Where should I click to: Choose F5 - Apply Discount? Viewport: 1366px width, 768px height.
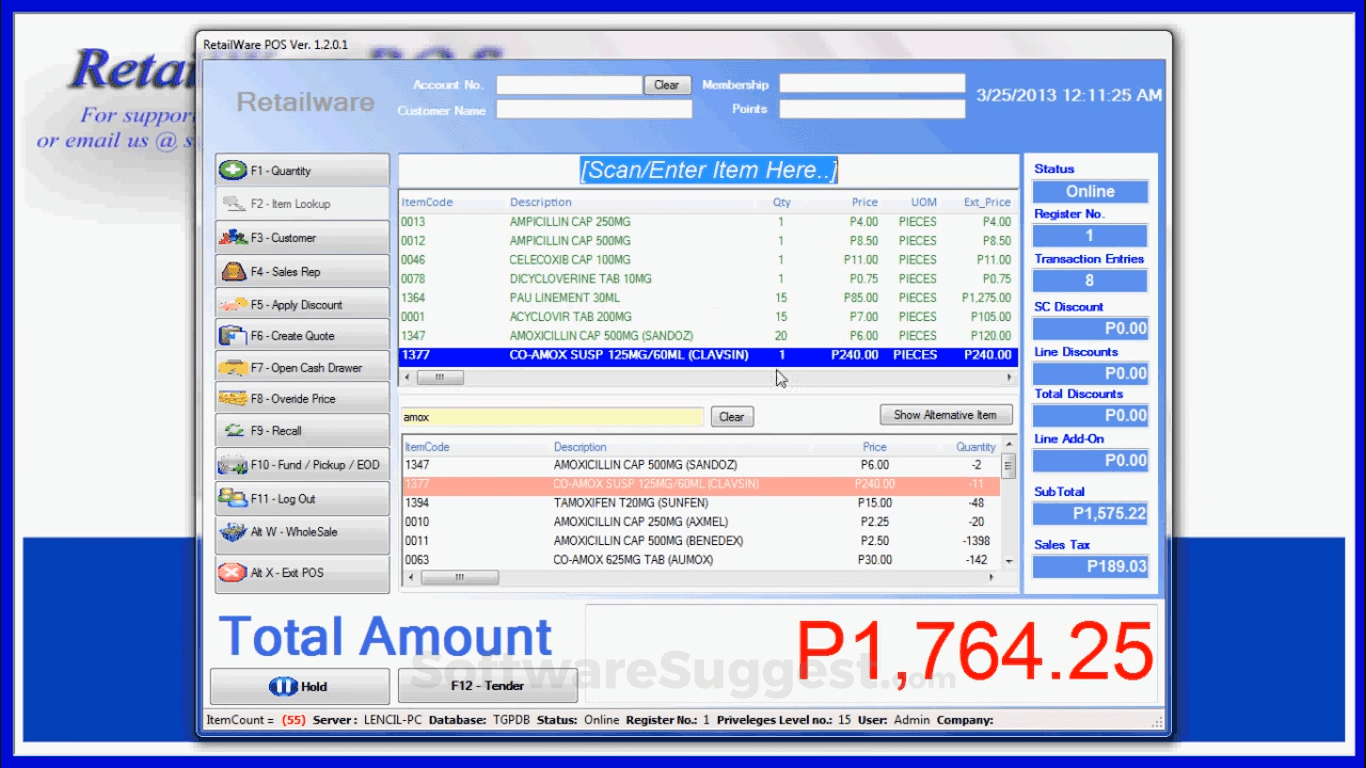point(302,304)
